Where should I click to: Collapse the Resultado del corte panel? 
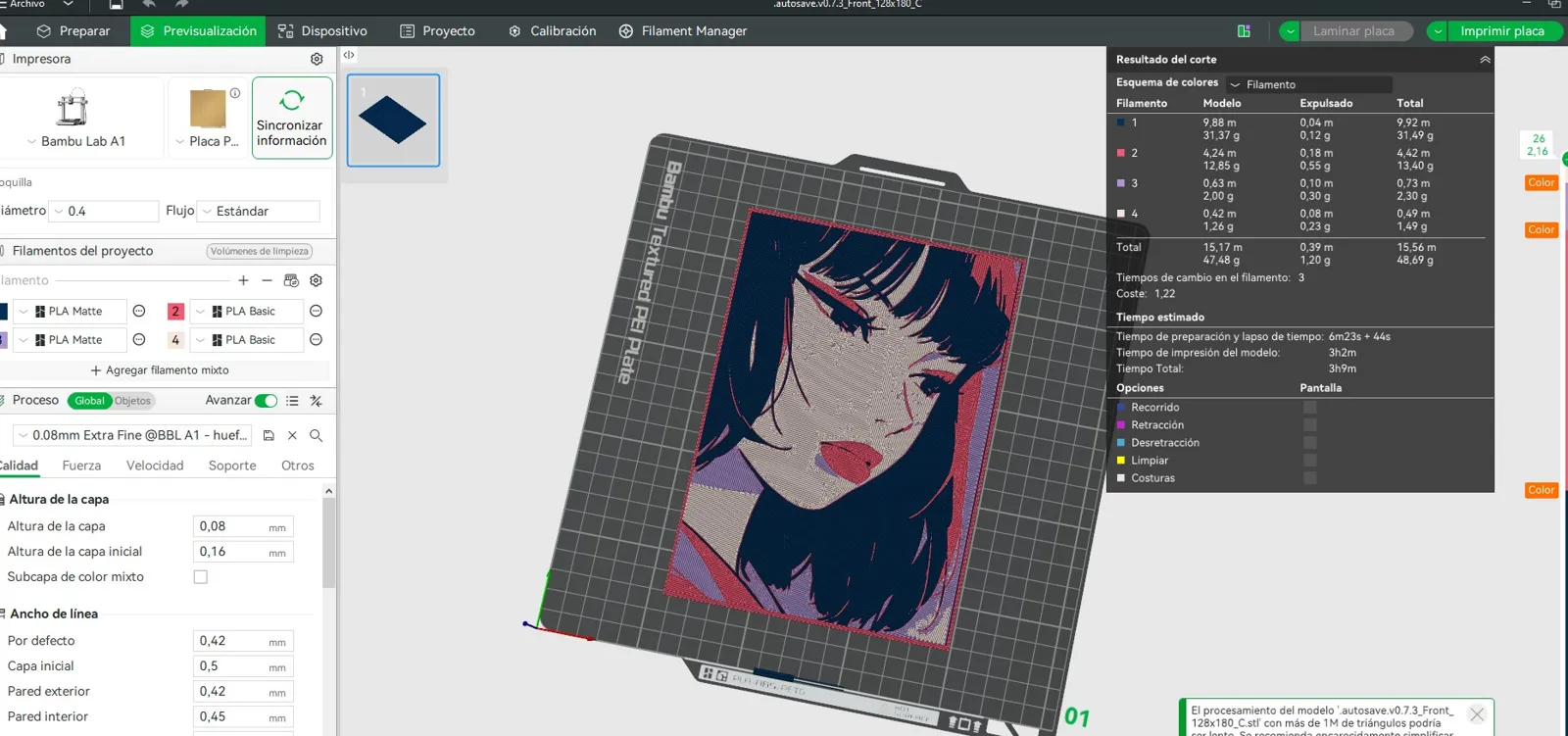[1485, 60]
